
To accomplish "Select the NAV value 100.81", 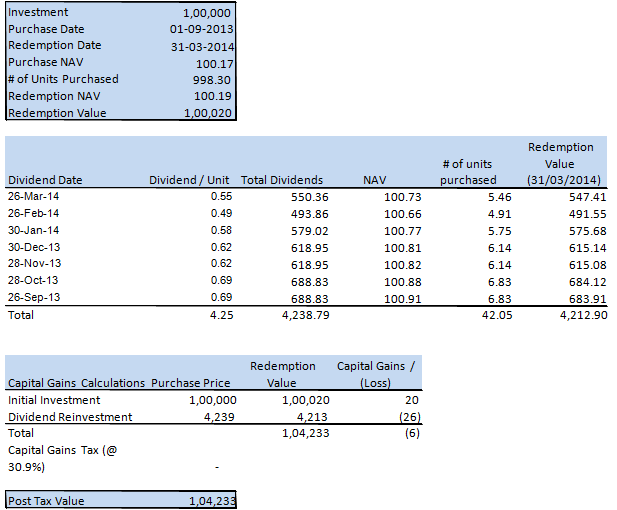I will 403,248.
